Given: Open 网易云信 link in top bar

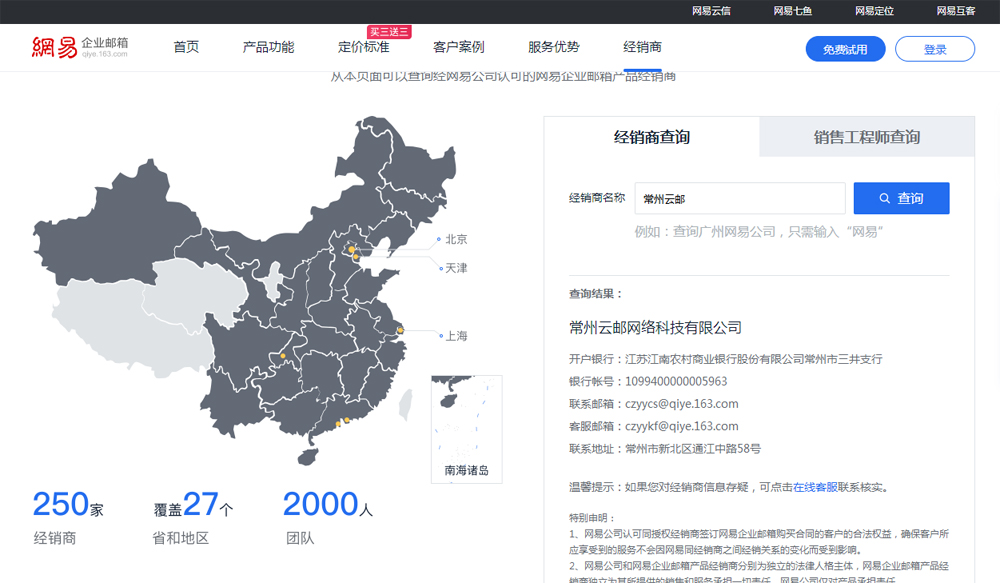Looking at the screenshot, I should (x=711, y=11).
